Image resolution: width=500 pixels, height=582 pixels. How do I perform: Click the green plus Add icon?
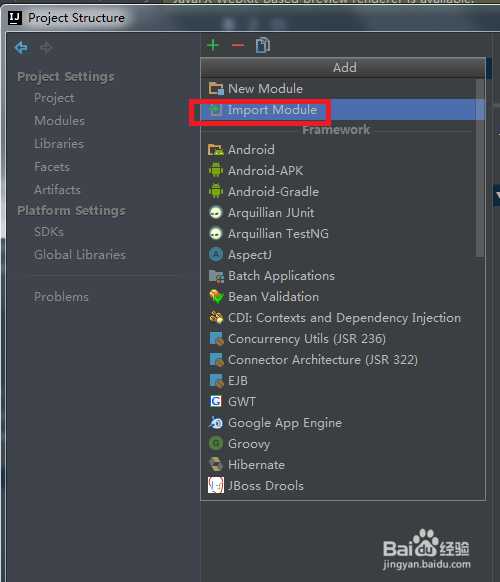pyautogui.click(x=213, y=45)
